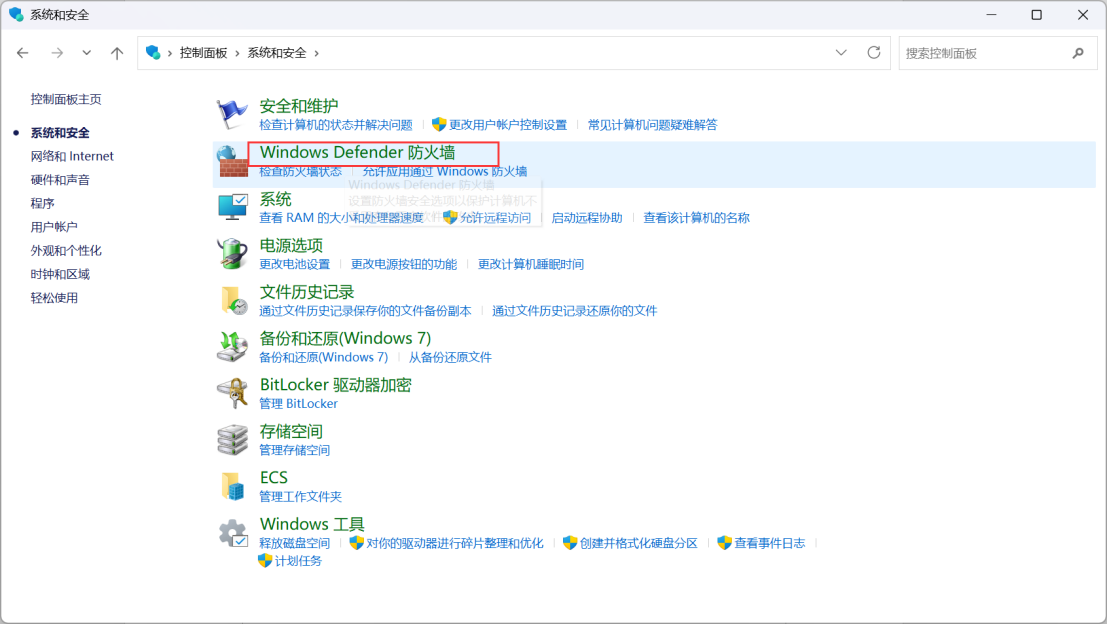Click 允许应用通过 Windows 防火墙

pos(444,172)
